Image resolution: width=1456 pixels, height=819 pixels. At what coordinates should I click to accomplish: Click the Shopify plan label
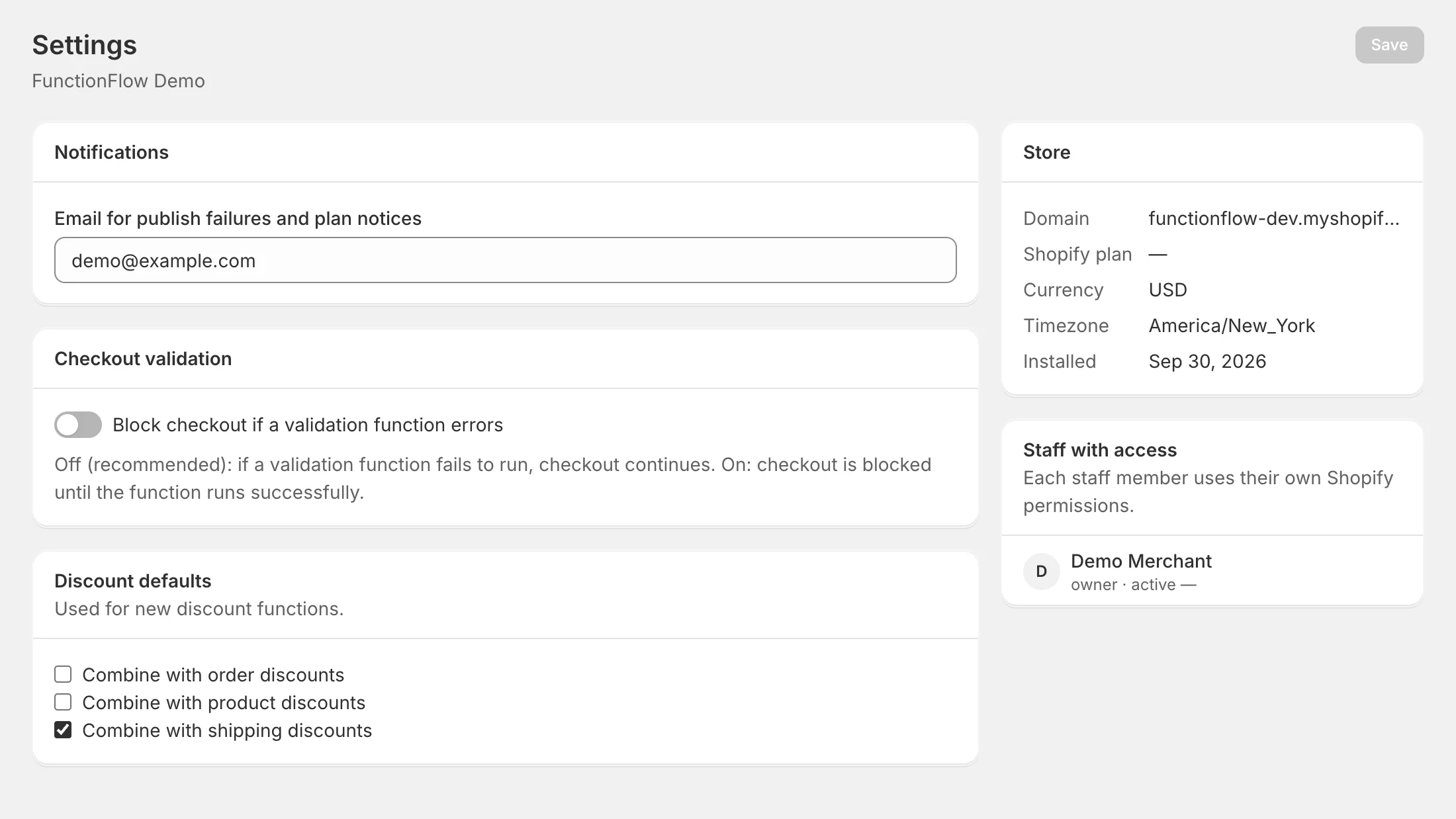(1077, 254)
